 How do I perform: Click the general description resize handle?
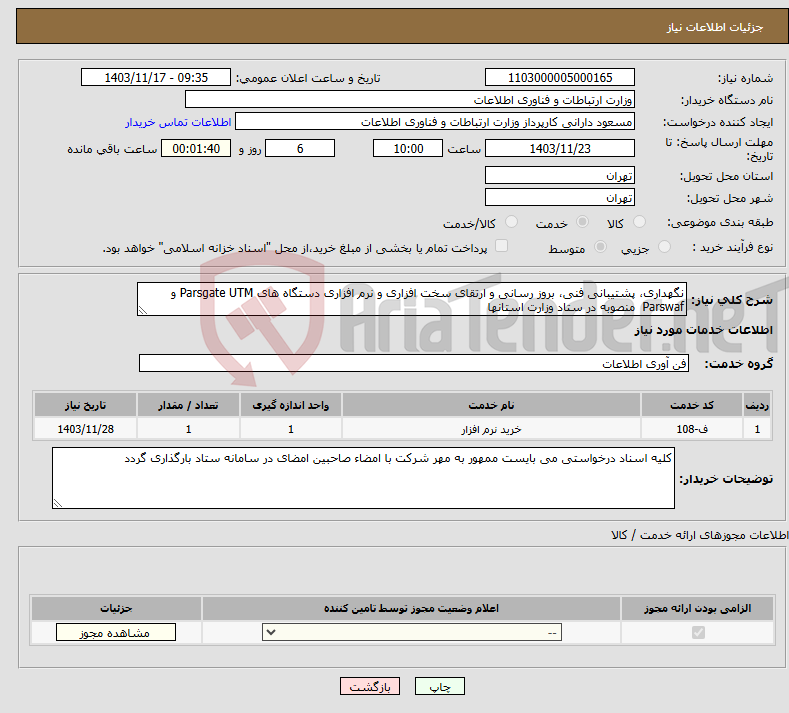coord(142,310)
